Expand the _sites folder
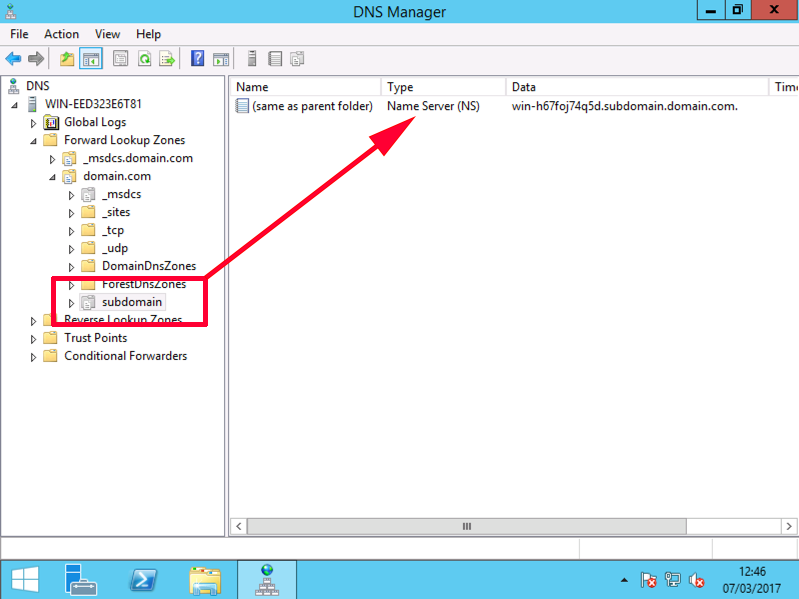The image size is (799, 599). [71, 213]
